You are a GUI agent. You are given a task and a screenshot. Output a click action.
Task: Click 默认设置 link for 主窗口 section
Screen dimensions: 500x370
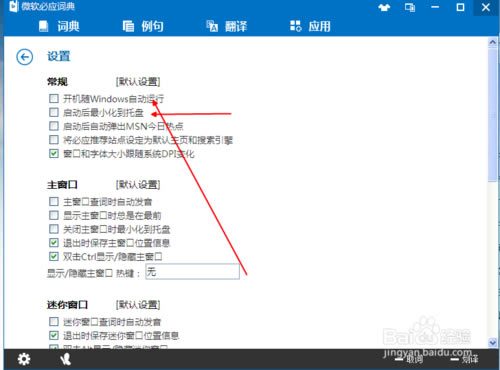click(138, 185)
